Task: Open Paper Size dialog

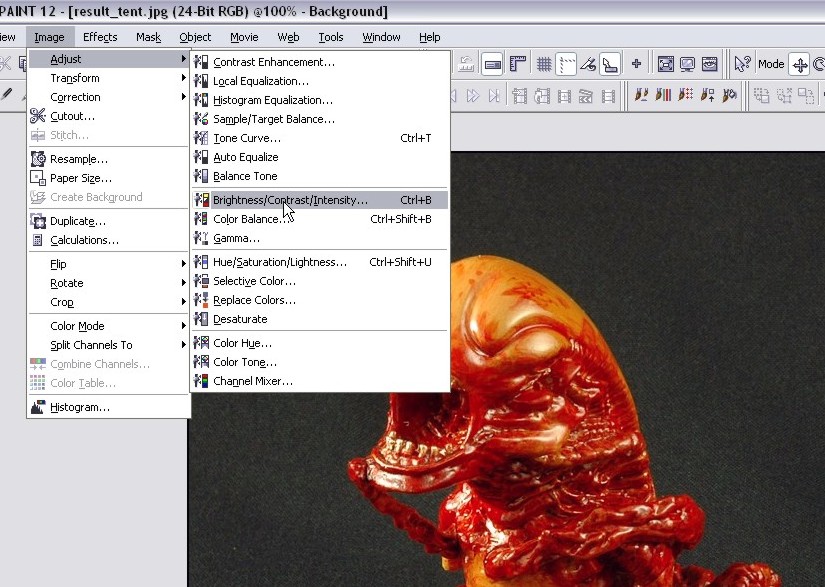Action: coord(108,178)
